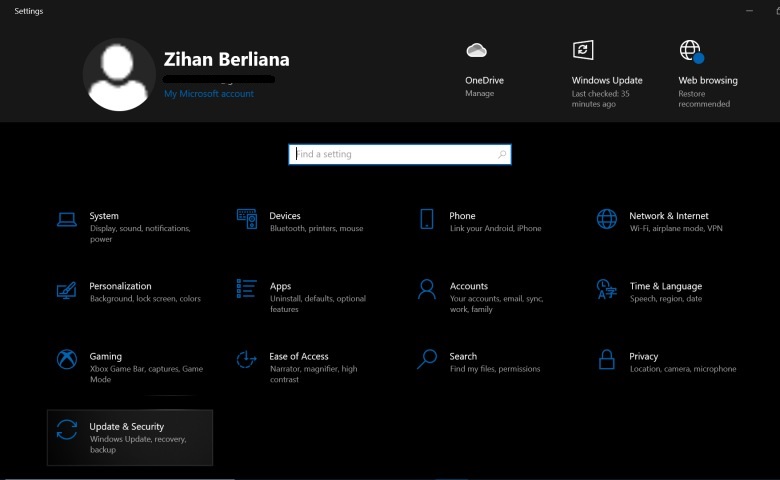Go to Personalization title

tap(120, 286)
